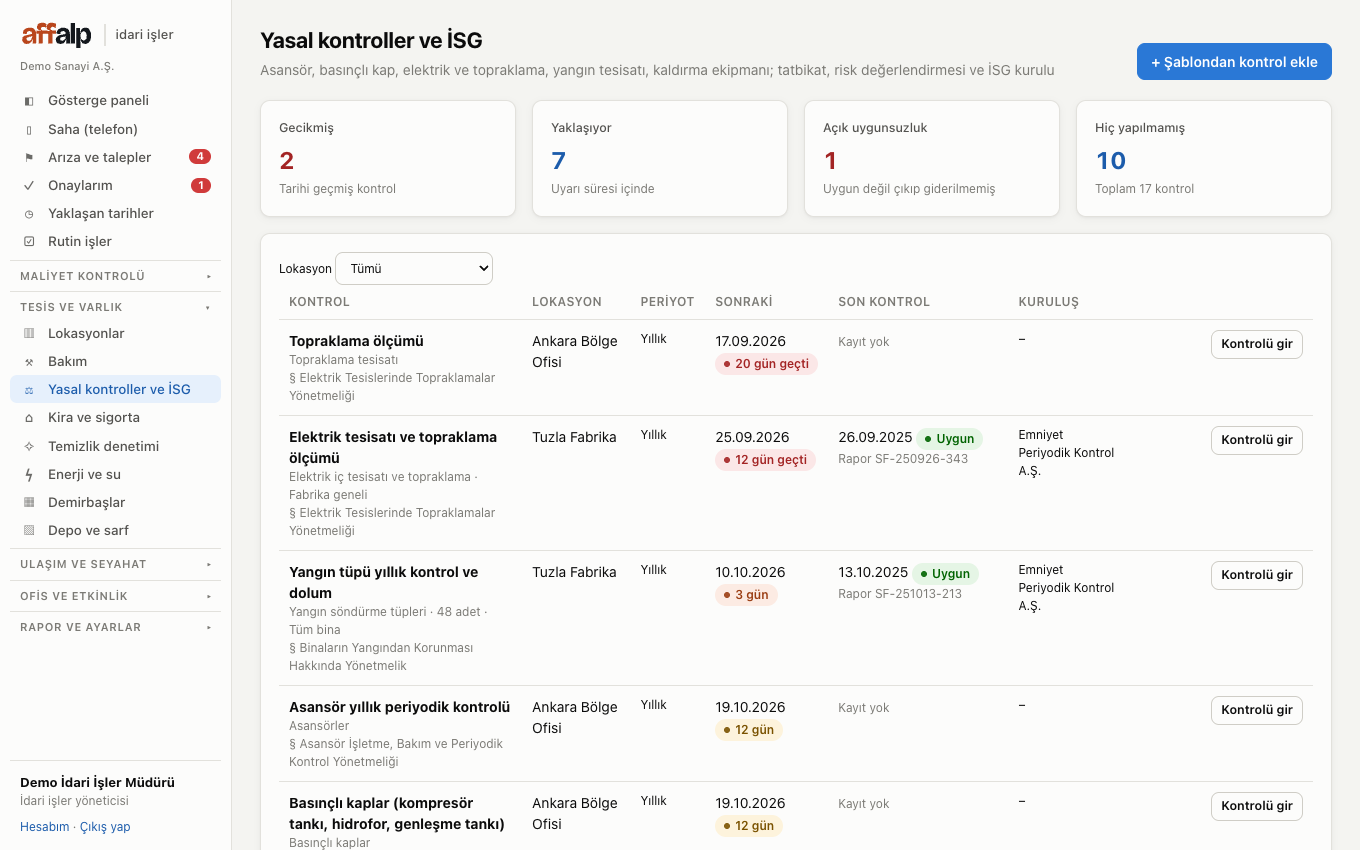
Task: Click report text 'Rapor SF-251013-213'
Action: pyautogui.click(x=900, y=594)
